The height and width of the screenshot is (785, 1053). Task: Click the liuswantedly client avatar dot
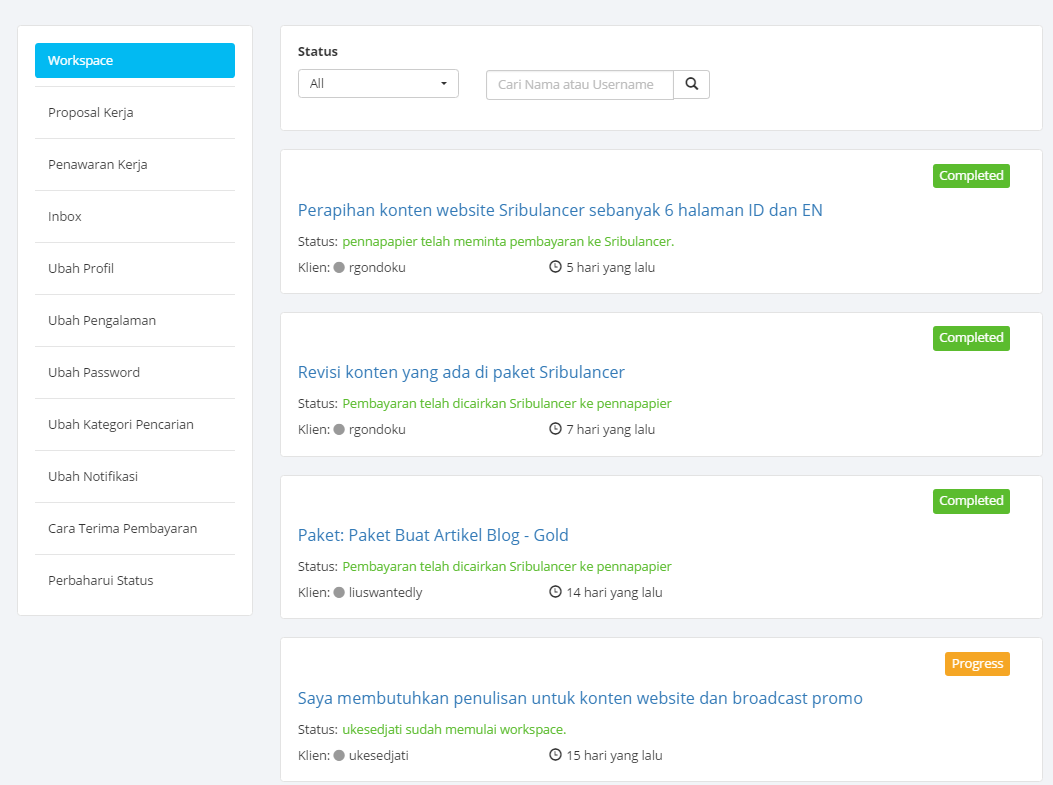339,592
